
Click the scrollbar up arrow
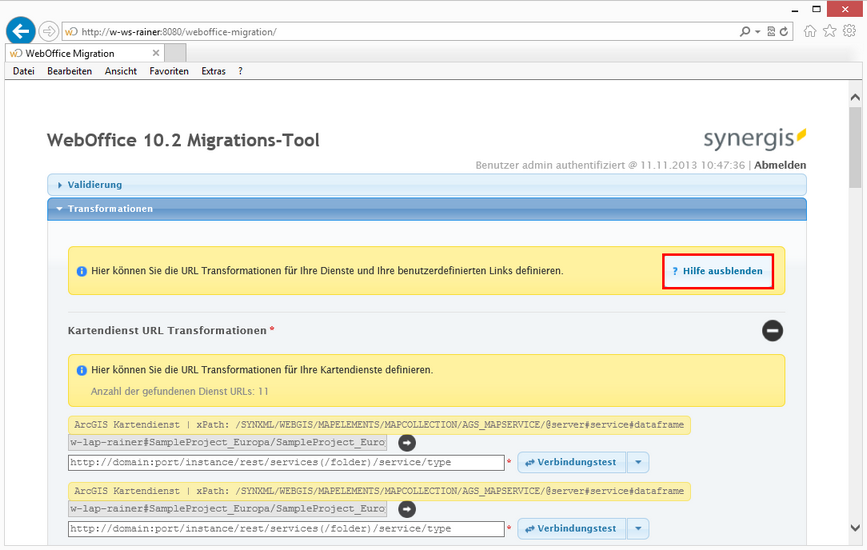point(855,97)
